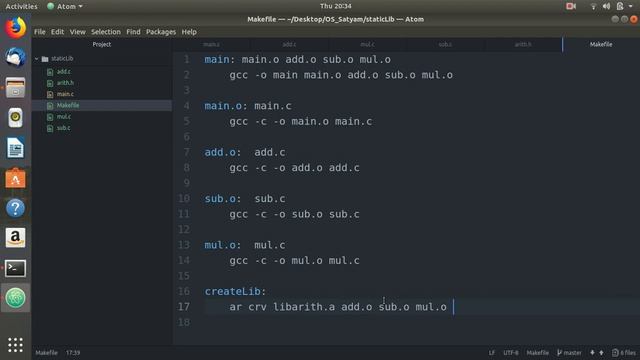Collapse the staticLib folder arrow

click(36, 59)
